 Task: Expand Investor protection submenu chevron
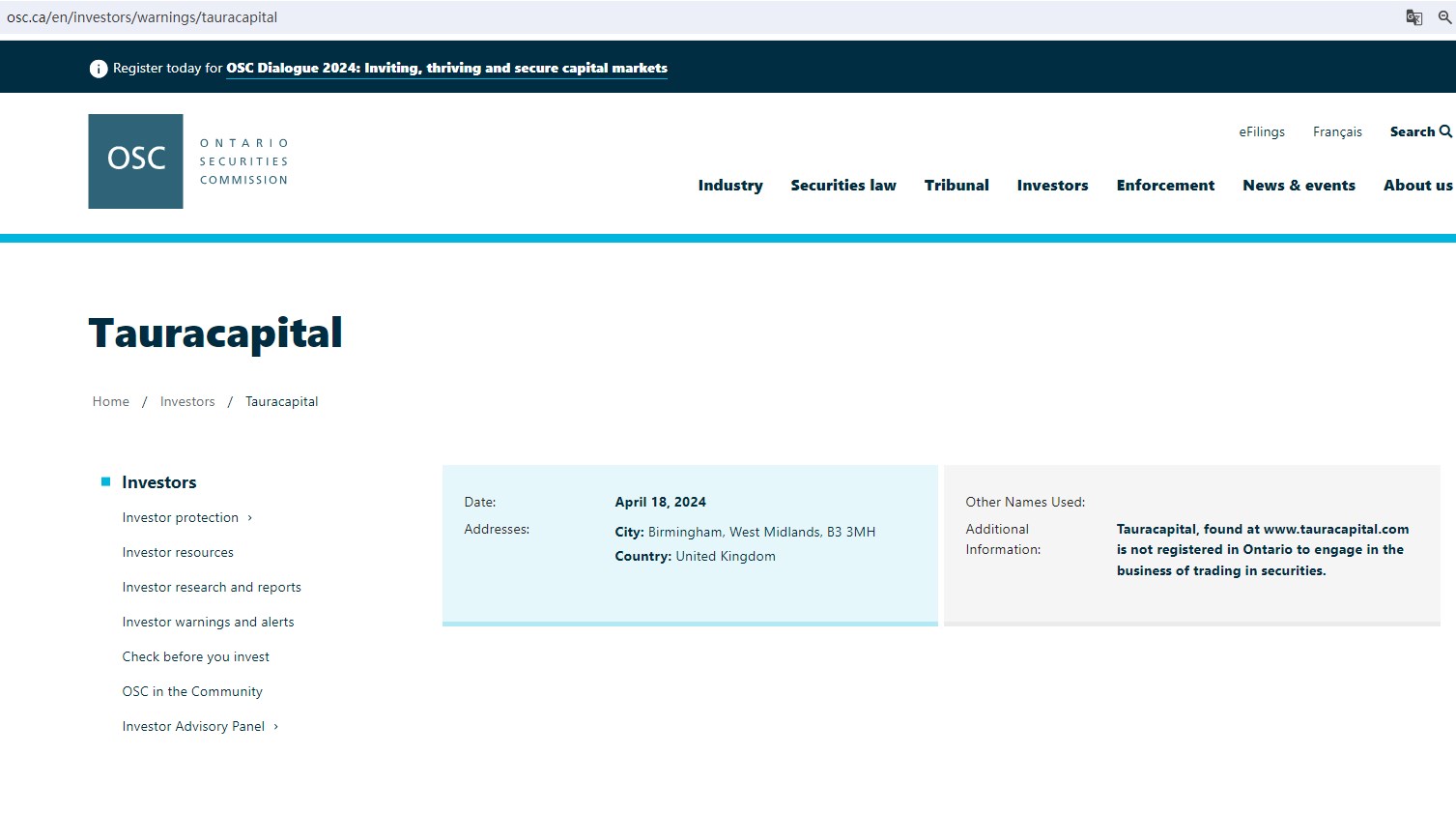tap(250, 518)
